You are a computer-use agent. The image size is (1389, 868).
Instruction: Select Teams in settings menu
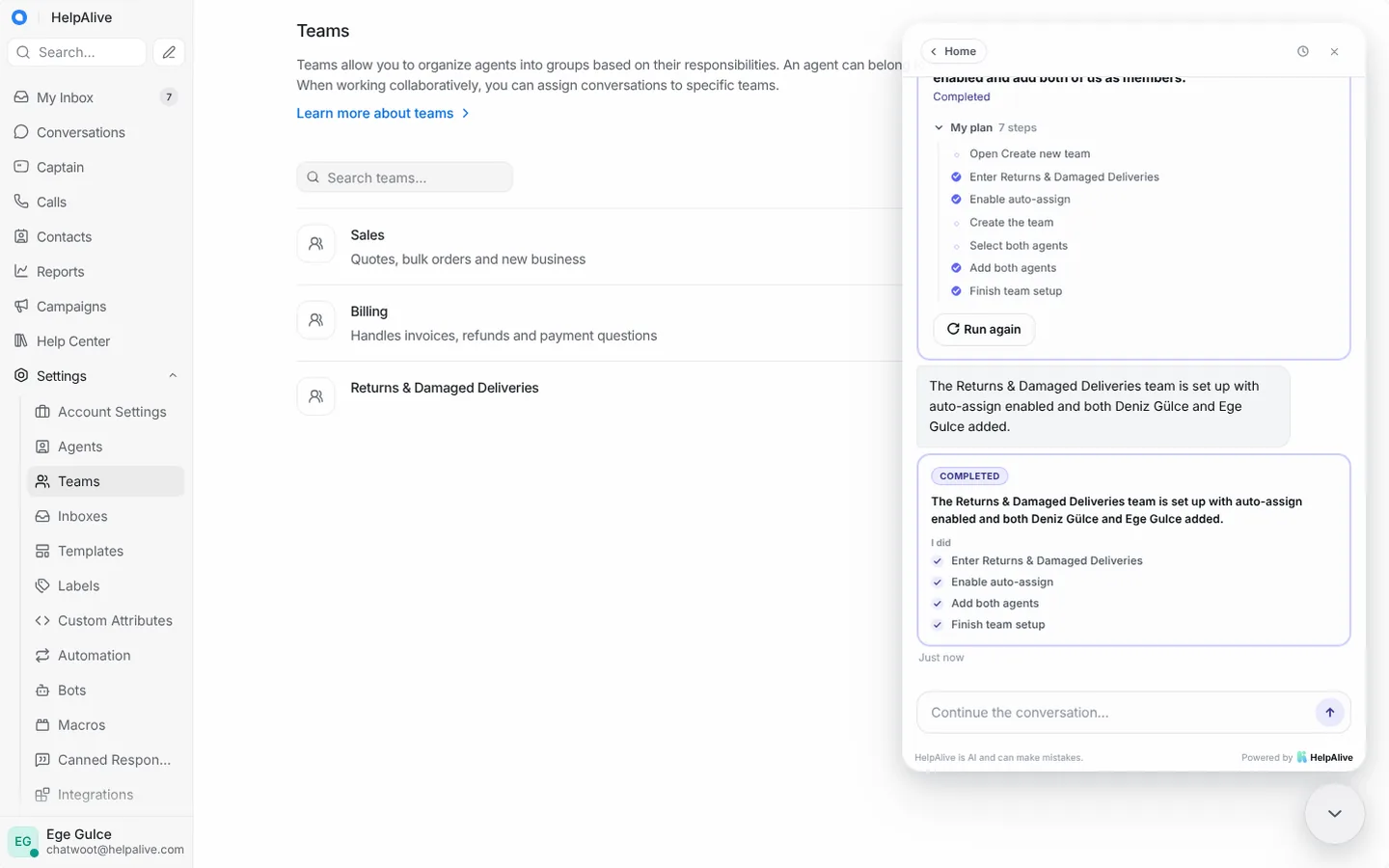[106, 481]
